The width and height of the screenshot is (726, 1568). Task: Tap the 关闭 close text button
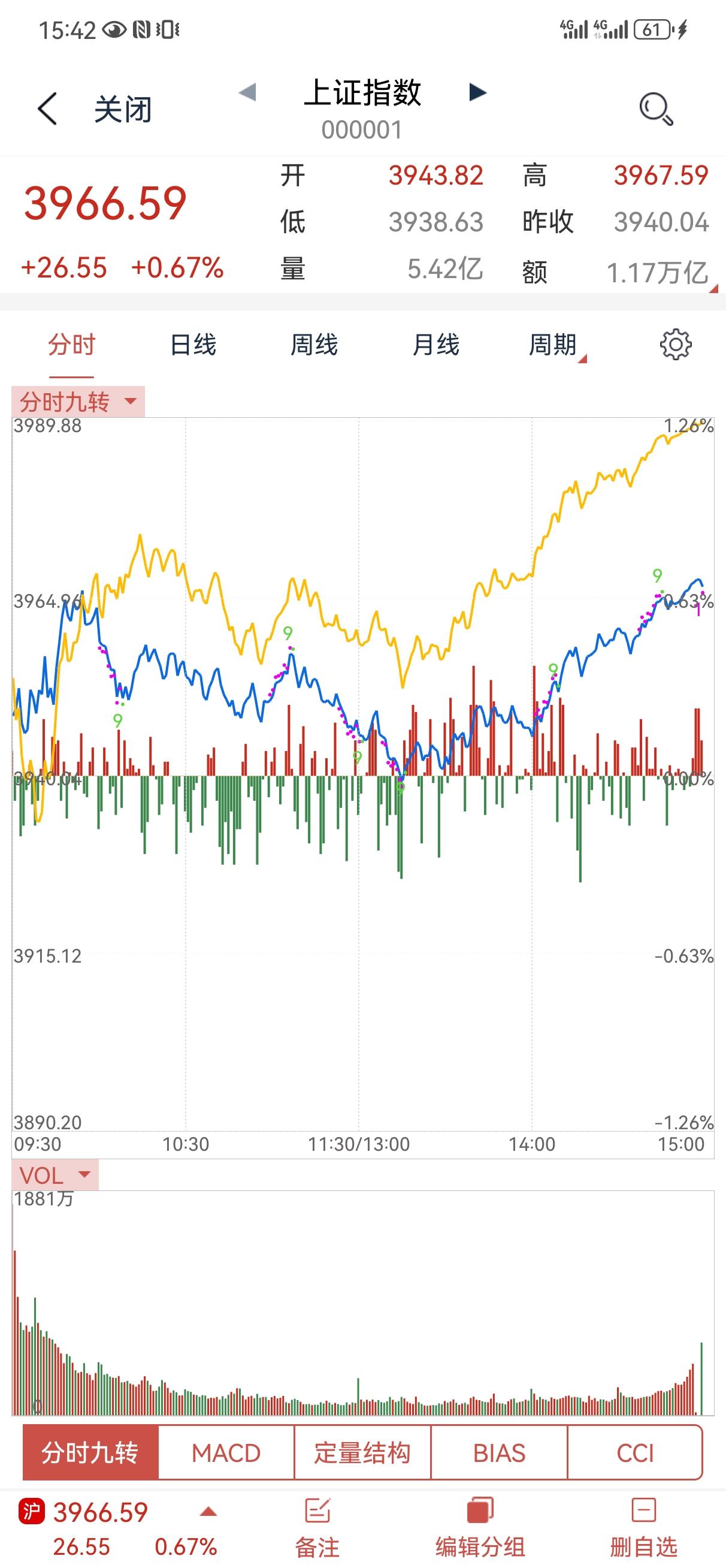(122, 110)
